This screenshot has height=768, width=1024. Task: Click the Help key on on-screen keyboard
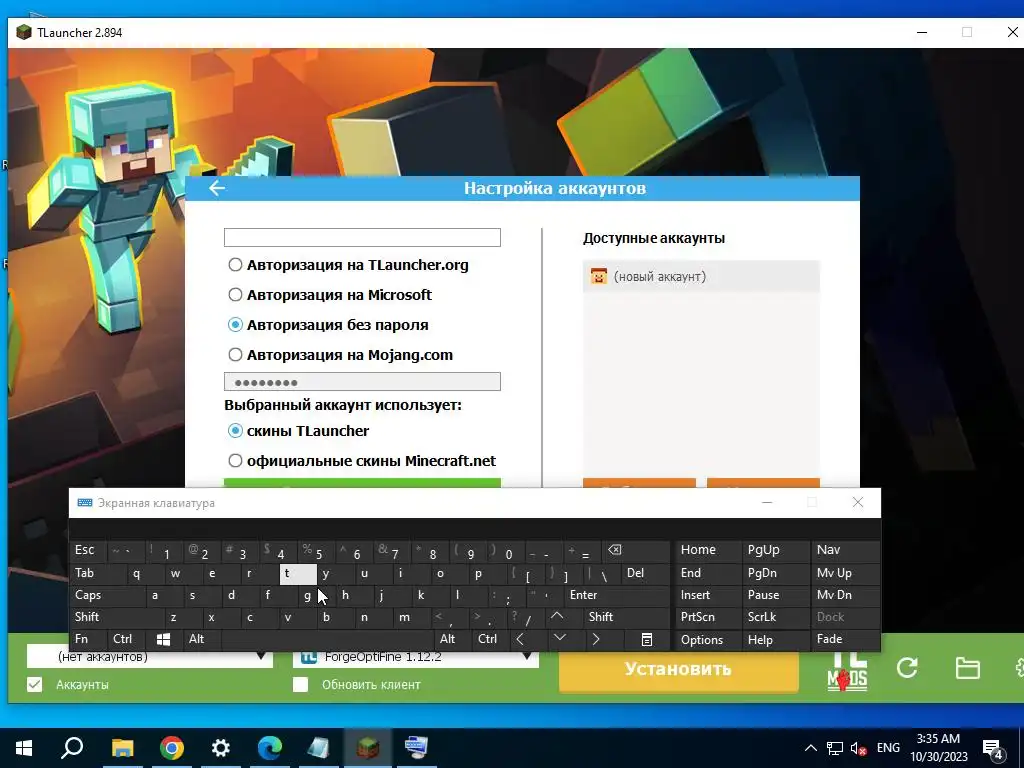pyautogui.click(x=775, y=639)
